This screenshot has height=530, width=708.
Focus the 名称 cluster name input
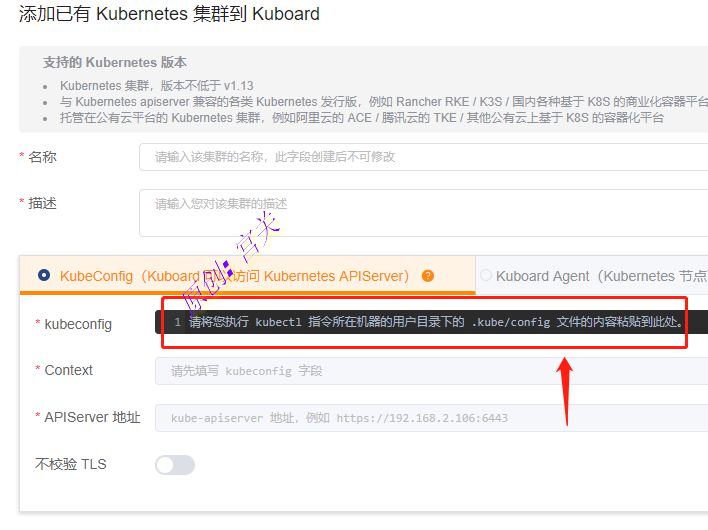click(424, 157)
